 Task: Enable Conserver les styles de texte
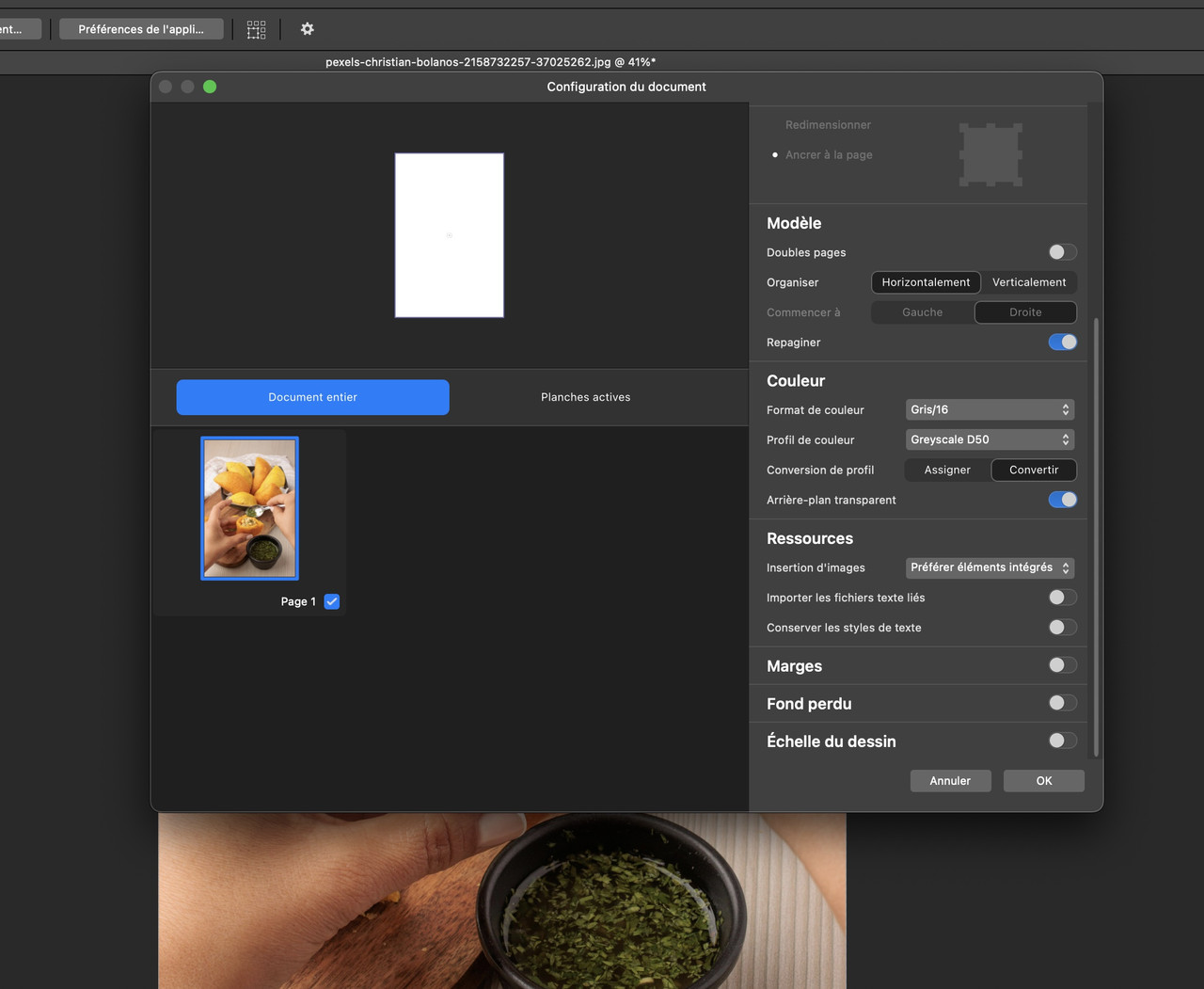1062,628
